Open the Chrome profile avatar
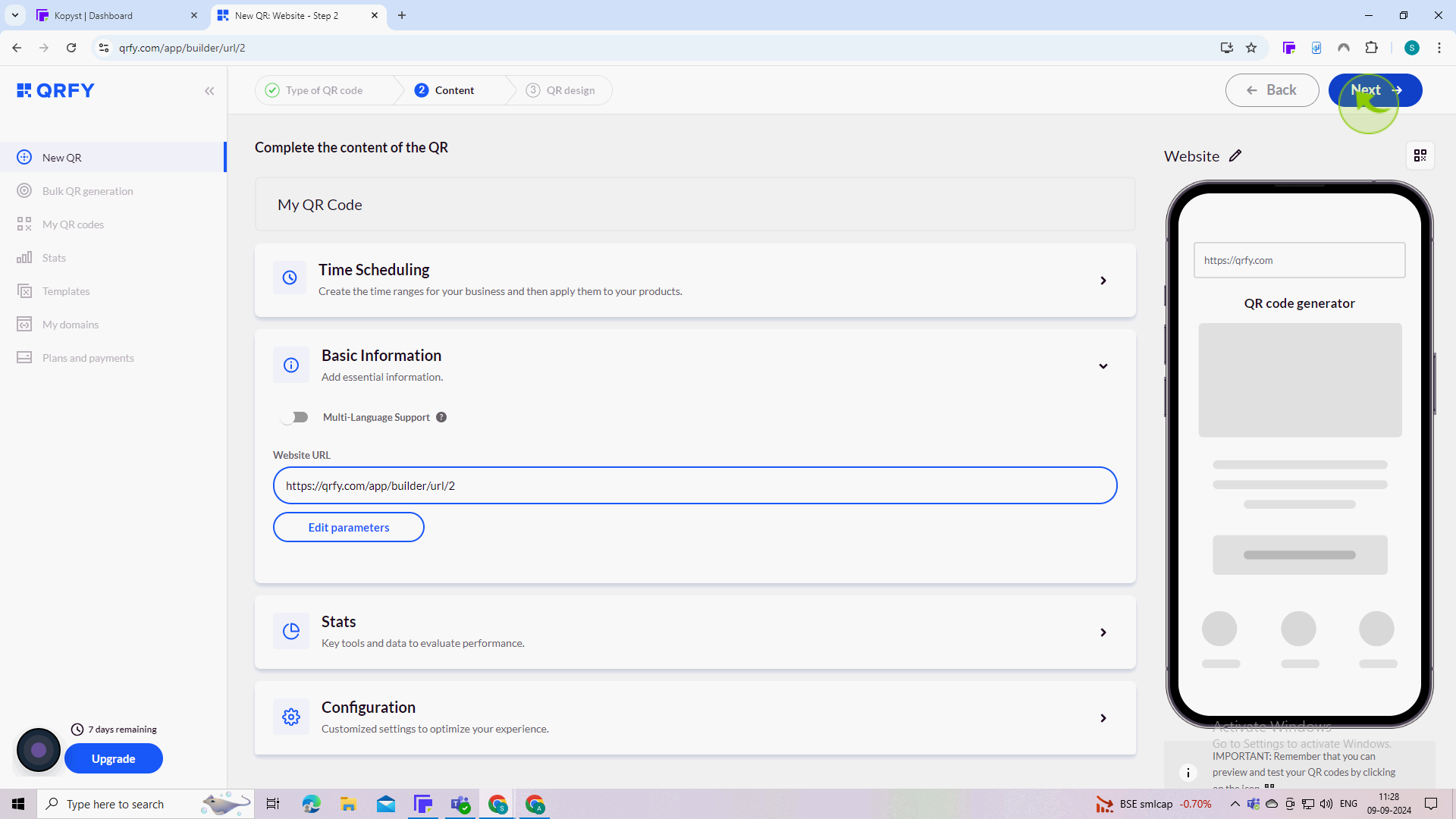1456x819 pixels. (1412, 48)
